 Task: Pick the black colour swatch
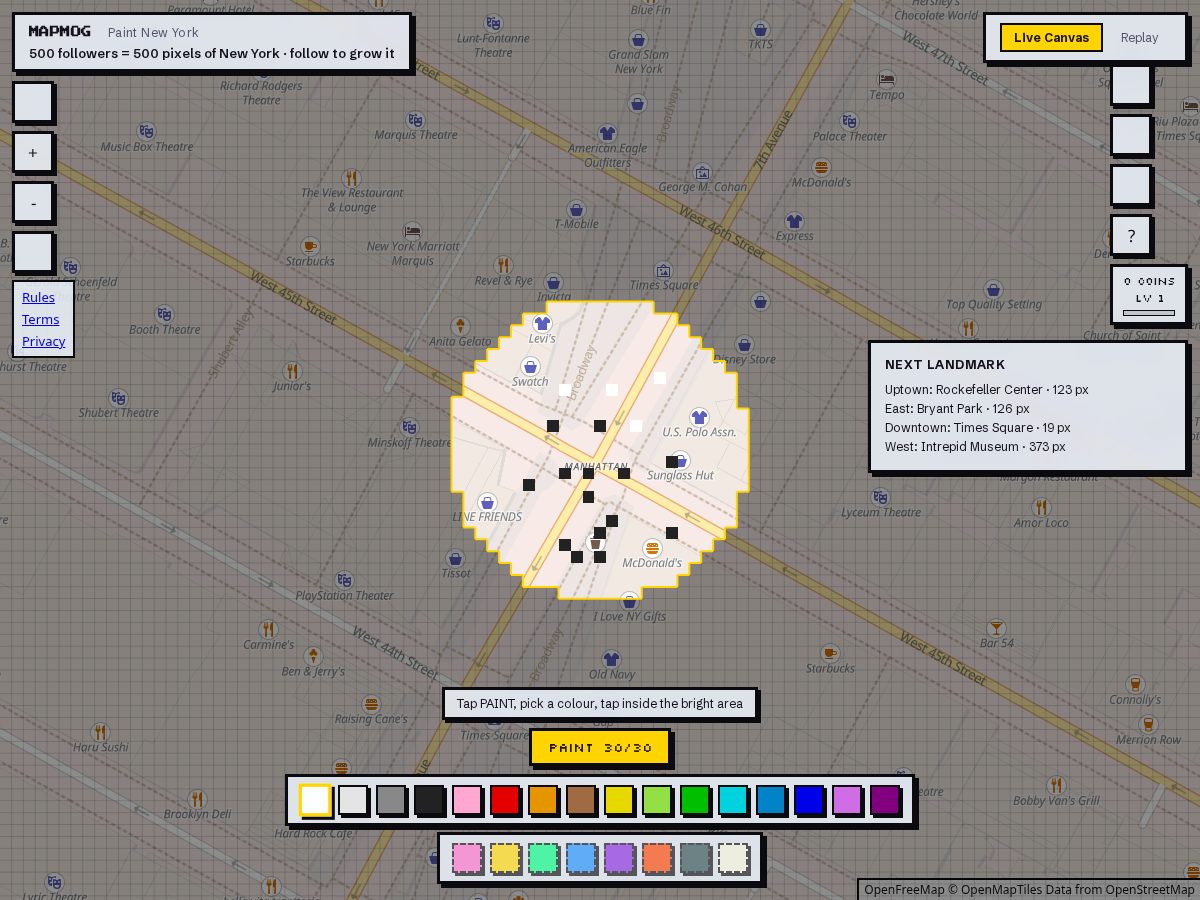coord(429,800)
